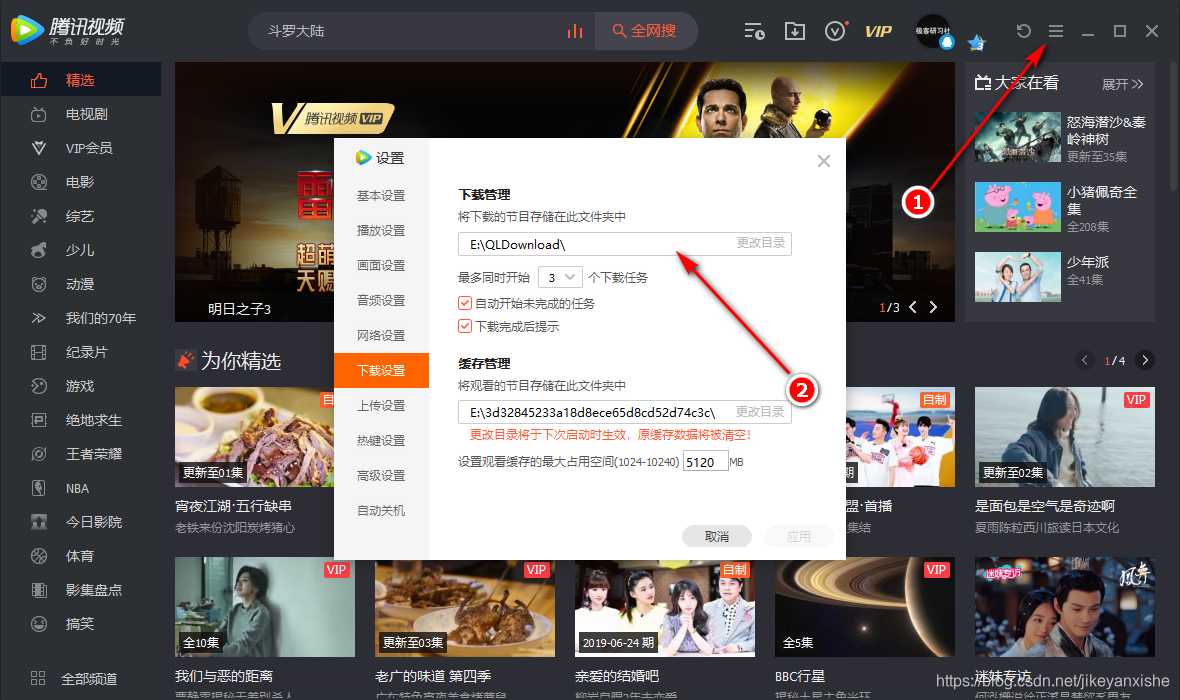This screenshot has height=700, width=1180.
Task: Open 是面包是空气是奇迹啊 video
Action: [1064, 437]
